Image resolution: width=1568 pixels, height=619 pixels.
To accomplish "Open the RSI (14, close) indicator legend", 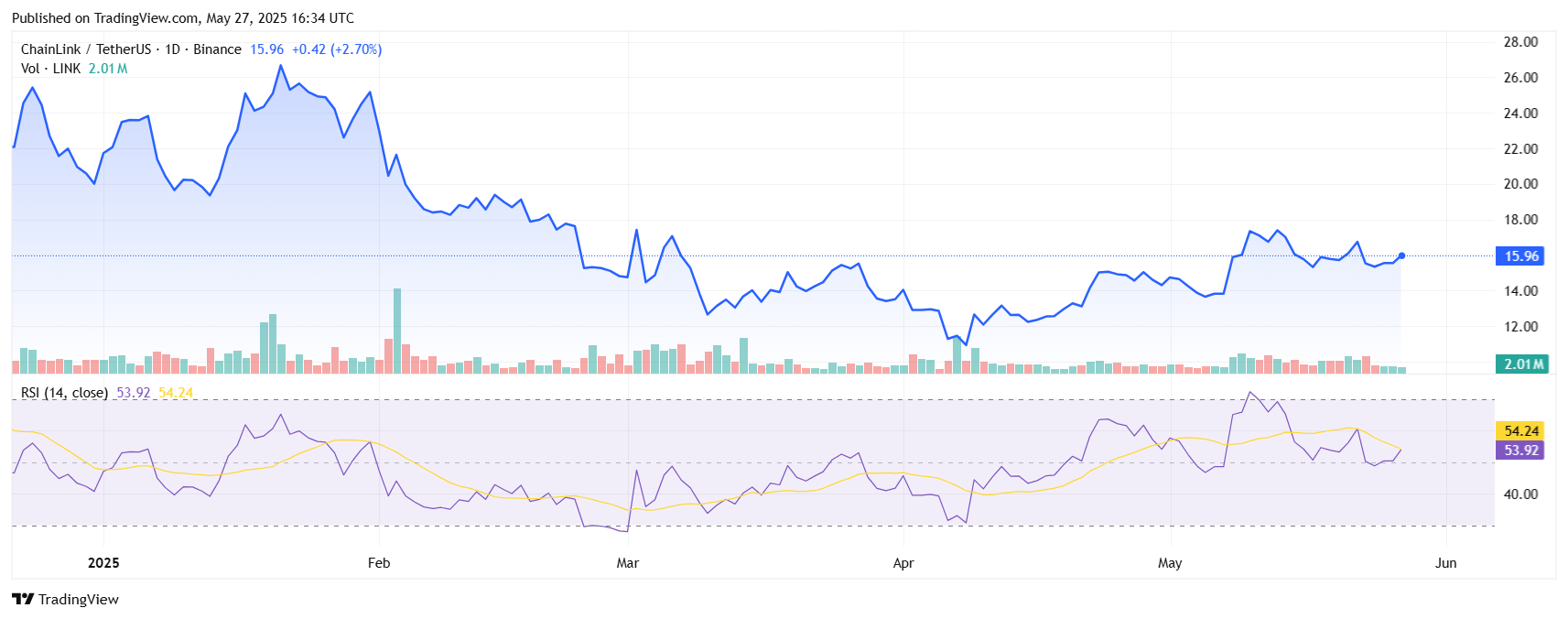I will 64,393.
